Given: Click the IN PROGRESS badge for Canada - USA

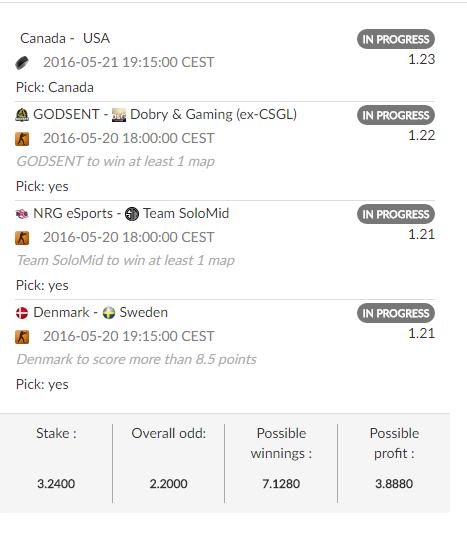Looking at the screenshot, I should point(396,39).
